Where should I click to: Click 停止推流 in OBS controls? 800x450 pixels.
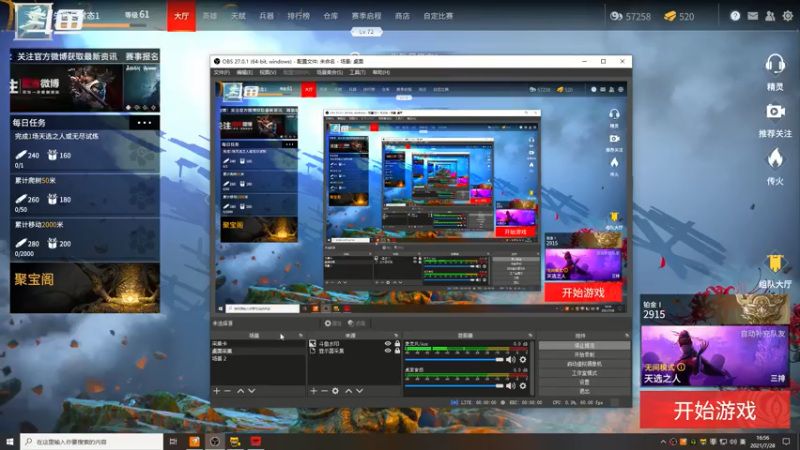pyautogui.click(x=584, y=345)
